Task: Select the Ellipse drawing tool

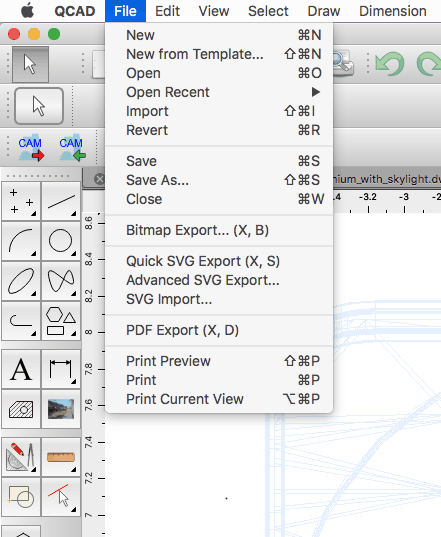Action: [21, 281]
